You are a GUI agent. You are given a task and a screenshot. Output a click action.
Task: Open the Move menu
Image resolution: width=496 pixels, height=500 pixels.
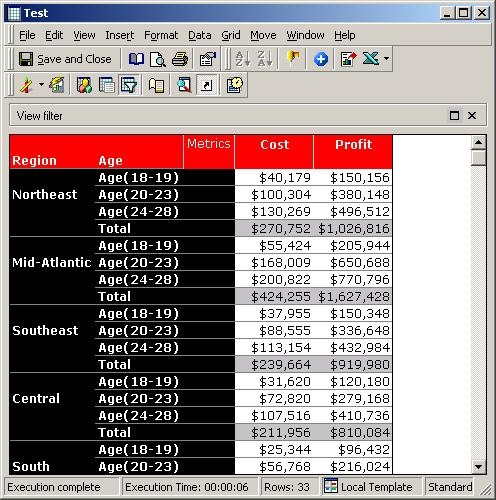point(263,35)
